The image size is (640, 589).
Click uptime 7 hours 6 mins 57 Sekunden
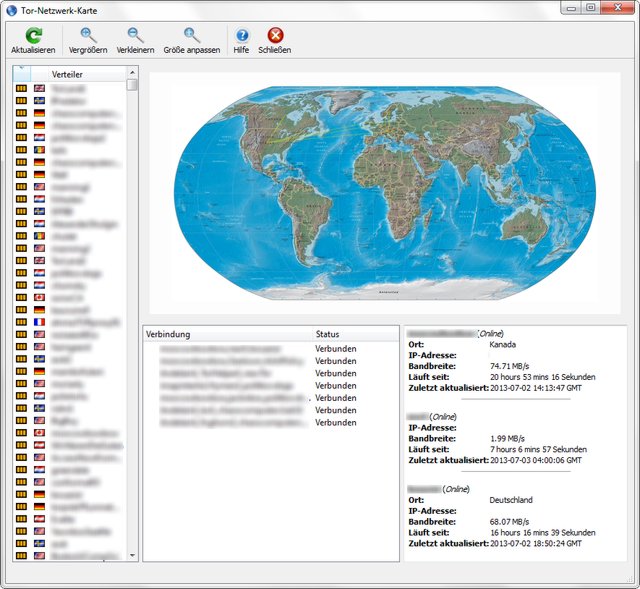[x=538, y=449]
